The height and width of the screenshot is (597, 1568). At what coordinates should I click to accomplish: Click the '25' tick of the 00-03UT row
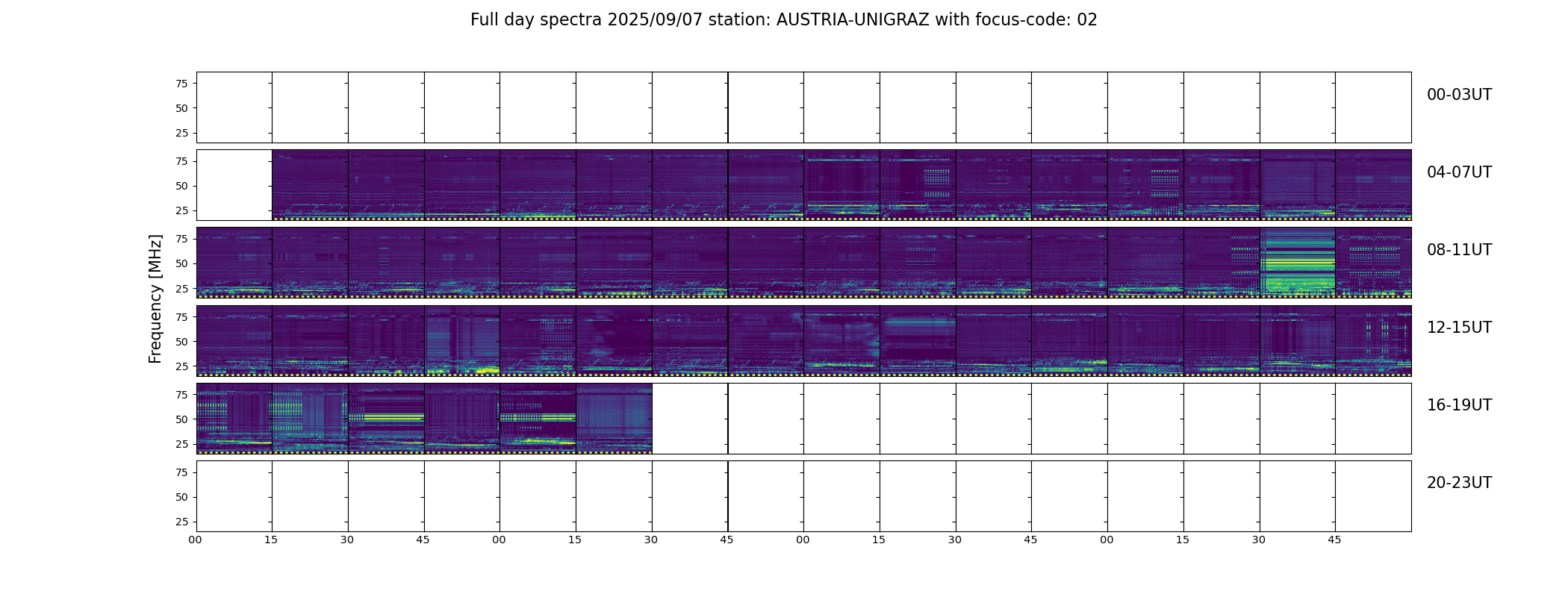[181, 133]
